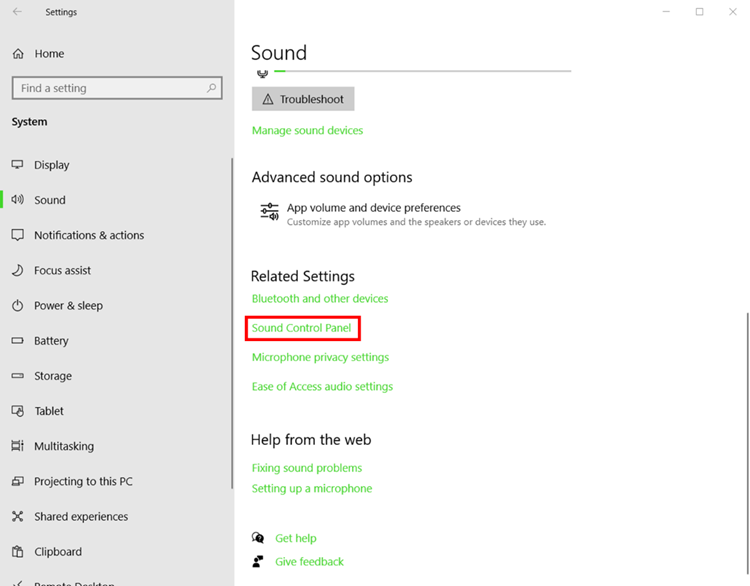Click the Power & sleep icon
Viewport: 750px width, 586px height.
click(17, 305)
